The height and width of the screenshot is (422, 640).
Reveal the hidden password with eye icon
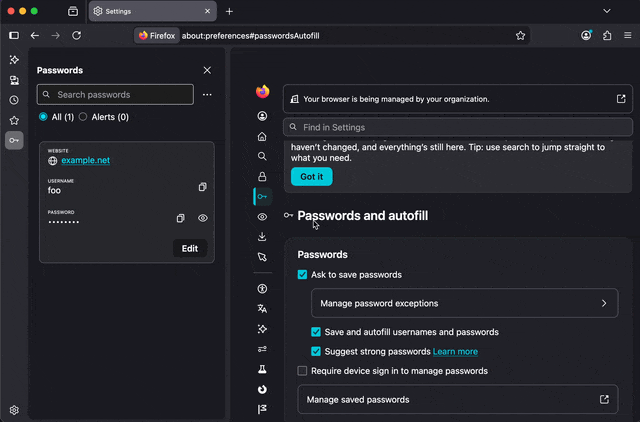(x=203, y=218)
